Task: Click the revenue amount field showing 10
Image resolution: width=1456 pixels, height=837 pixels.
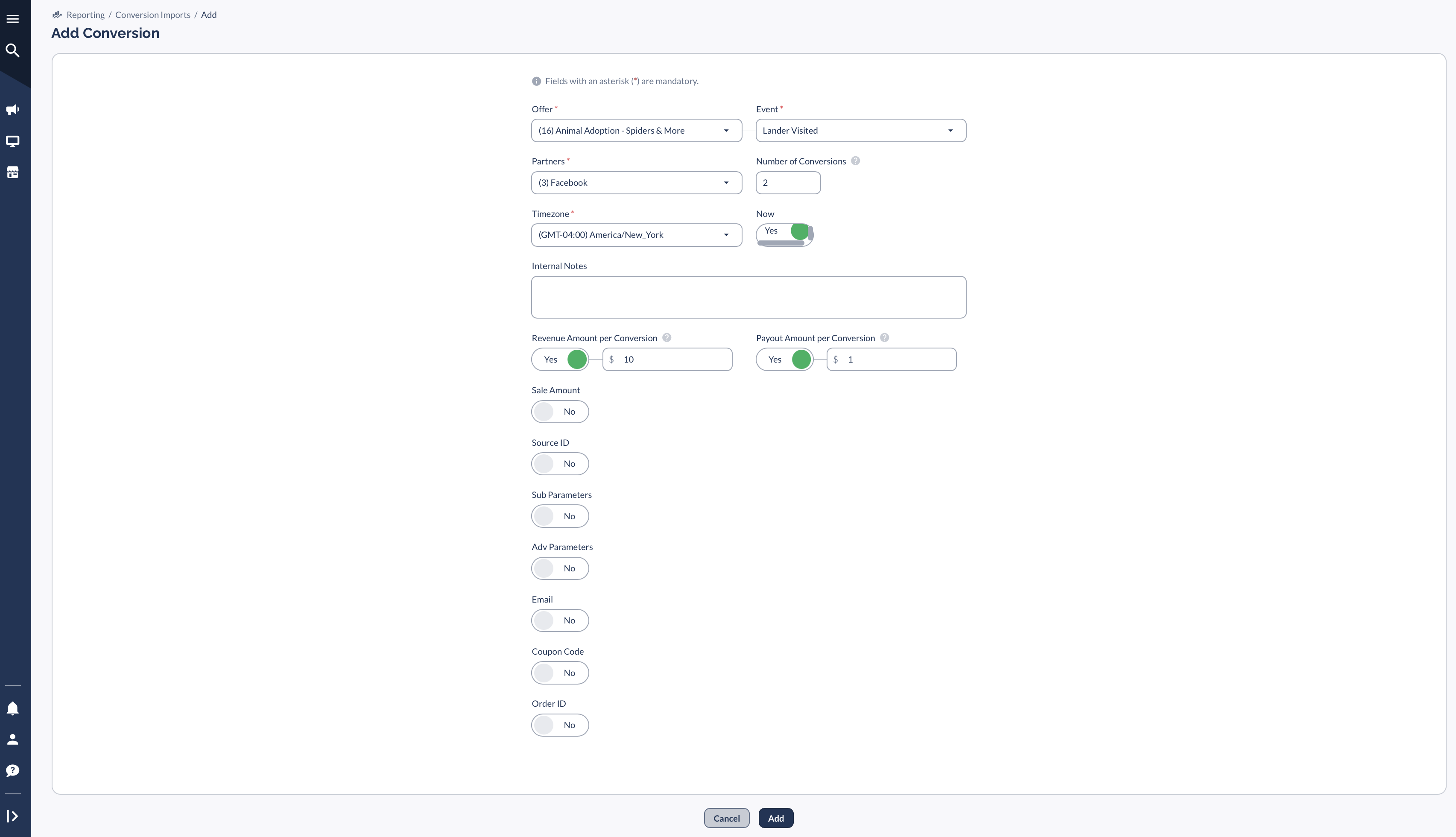Action: 668,359
